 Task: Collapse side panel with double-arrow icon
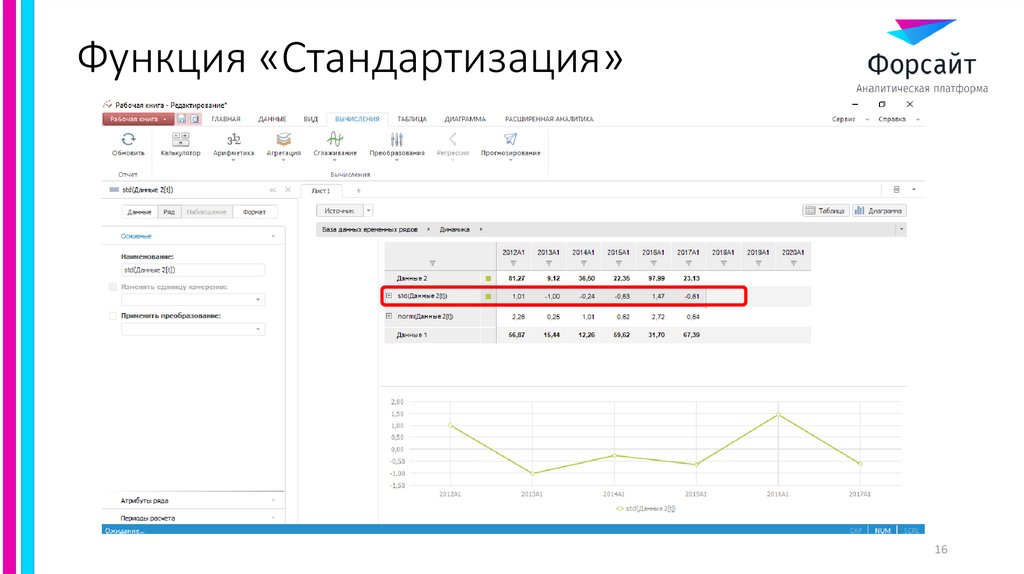click(x=272, y=190)
